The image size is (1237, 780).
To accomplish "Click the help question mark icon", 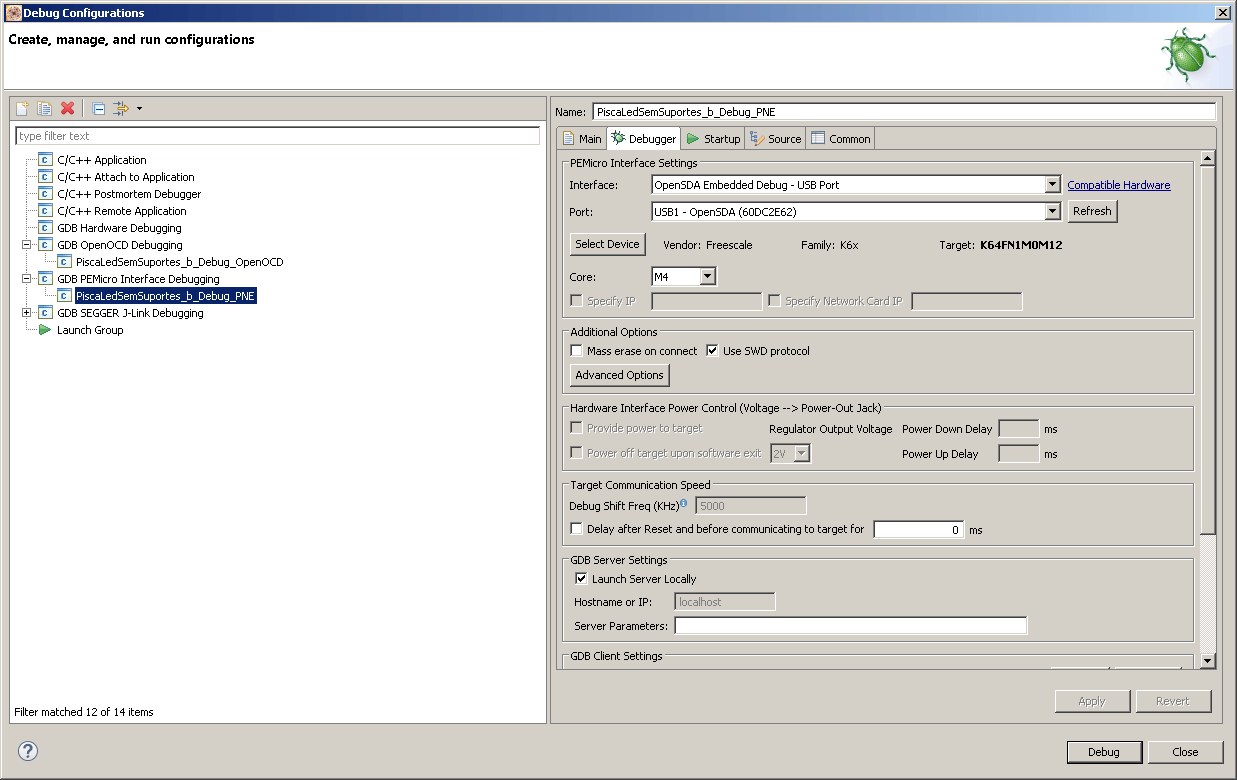I will coord(27,751).
